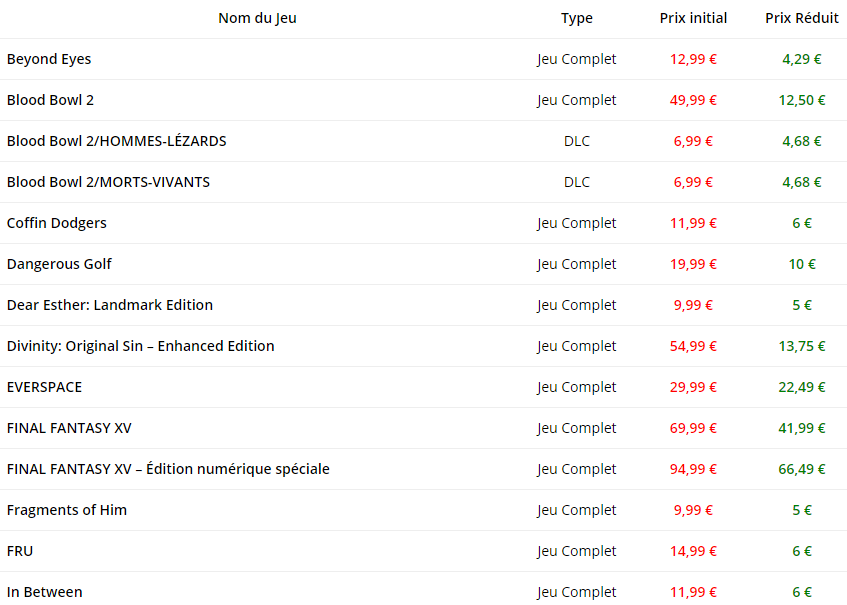Open the Beyond Eyes game entry
Screen dimensions: 847x605
[x=49, y=59]
